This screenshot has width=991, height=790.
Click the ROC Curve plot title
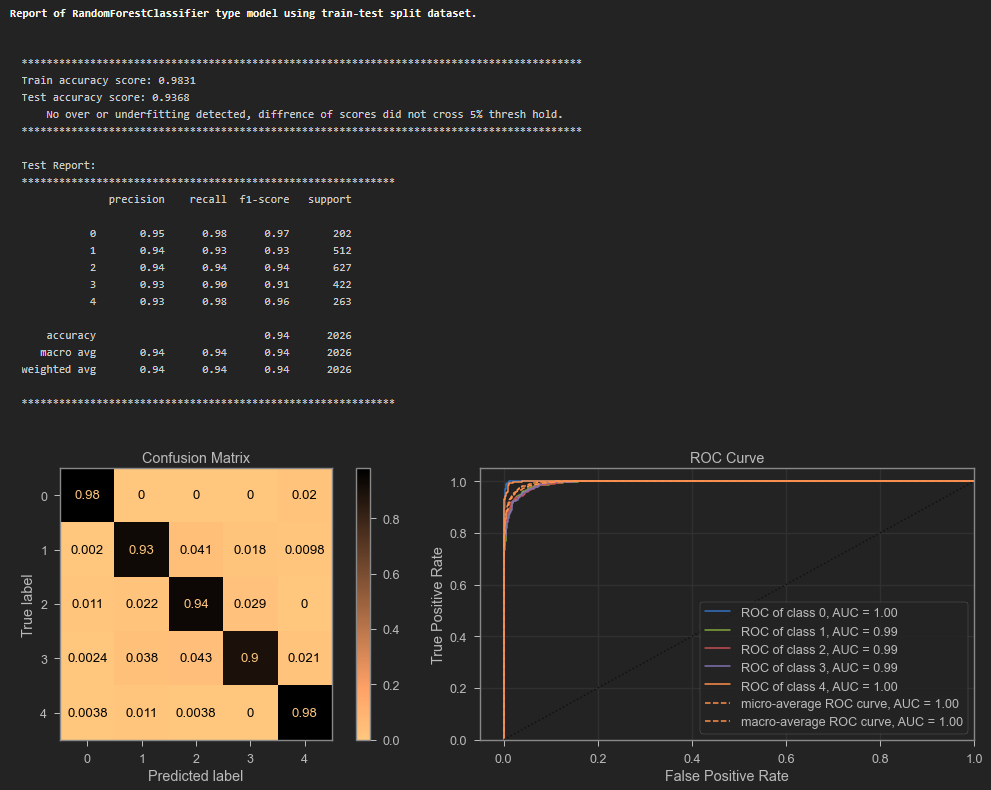(x=727, y=458)
